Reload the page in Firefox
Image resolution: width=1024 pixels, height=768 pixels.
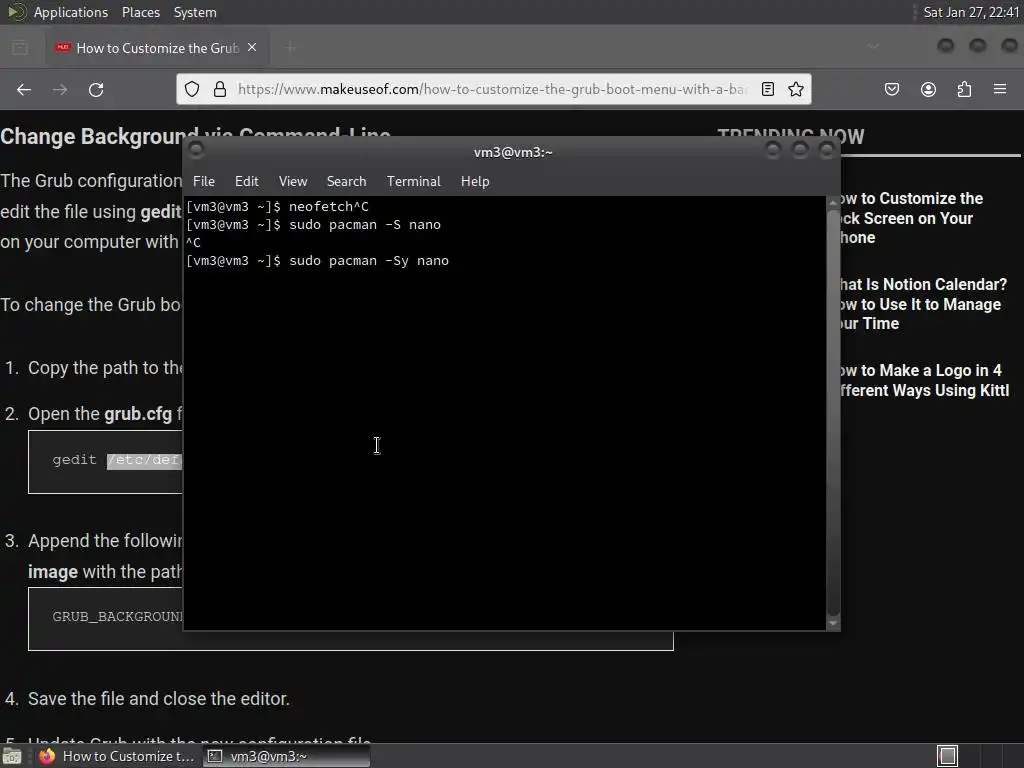click(96, 89)
